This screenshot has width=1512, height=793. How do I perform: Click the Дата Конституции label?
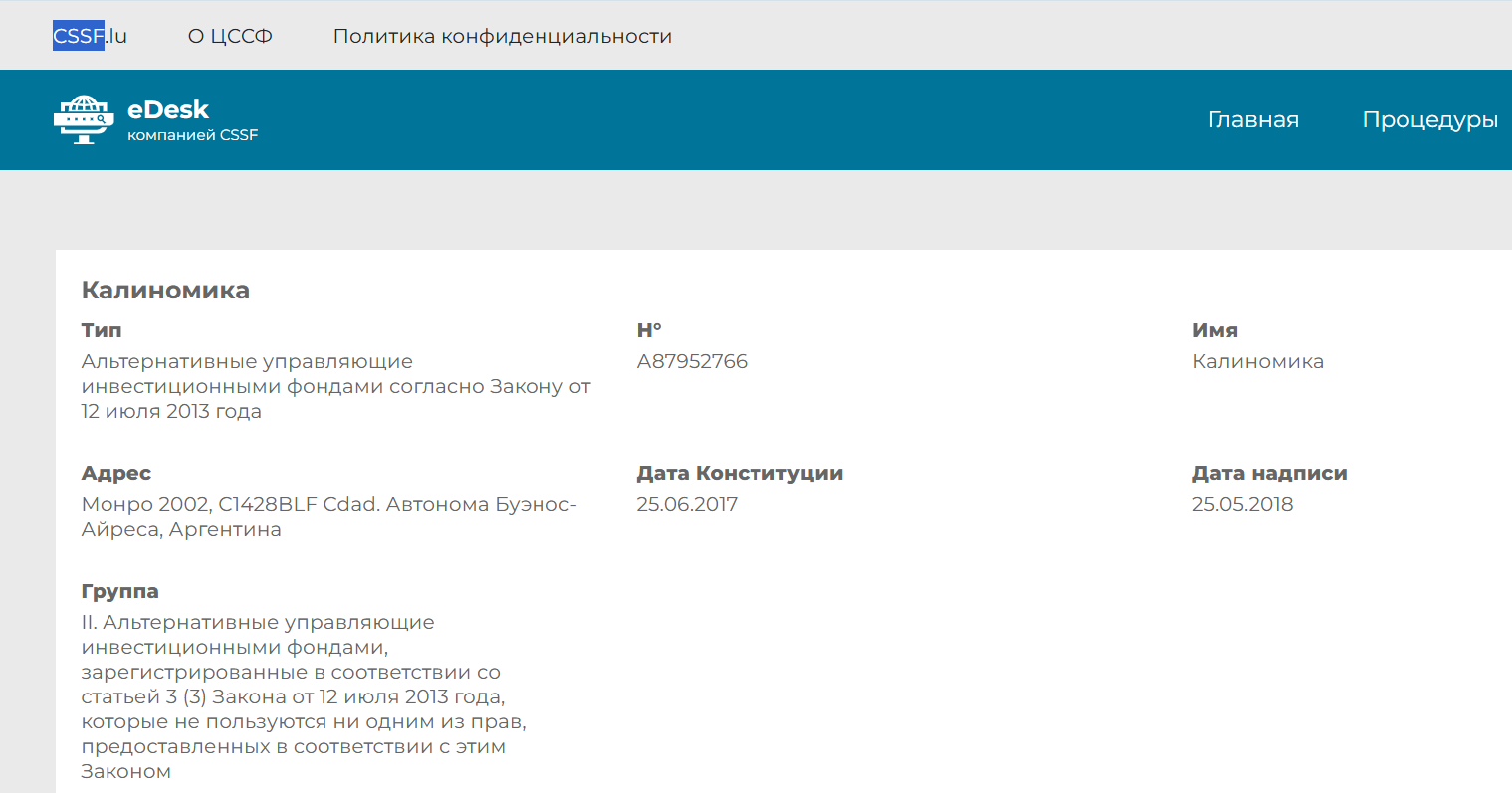point(740,473)
